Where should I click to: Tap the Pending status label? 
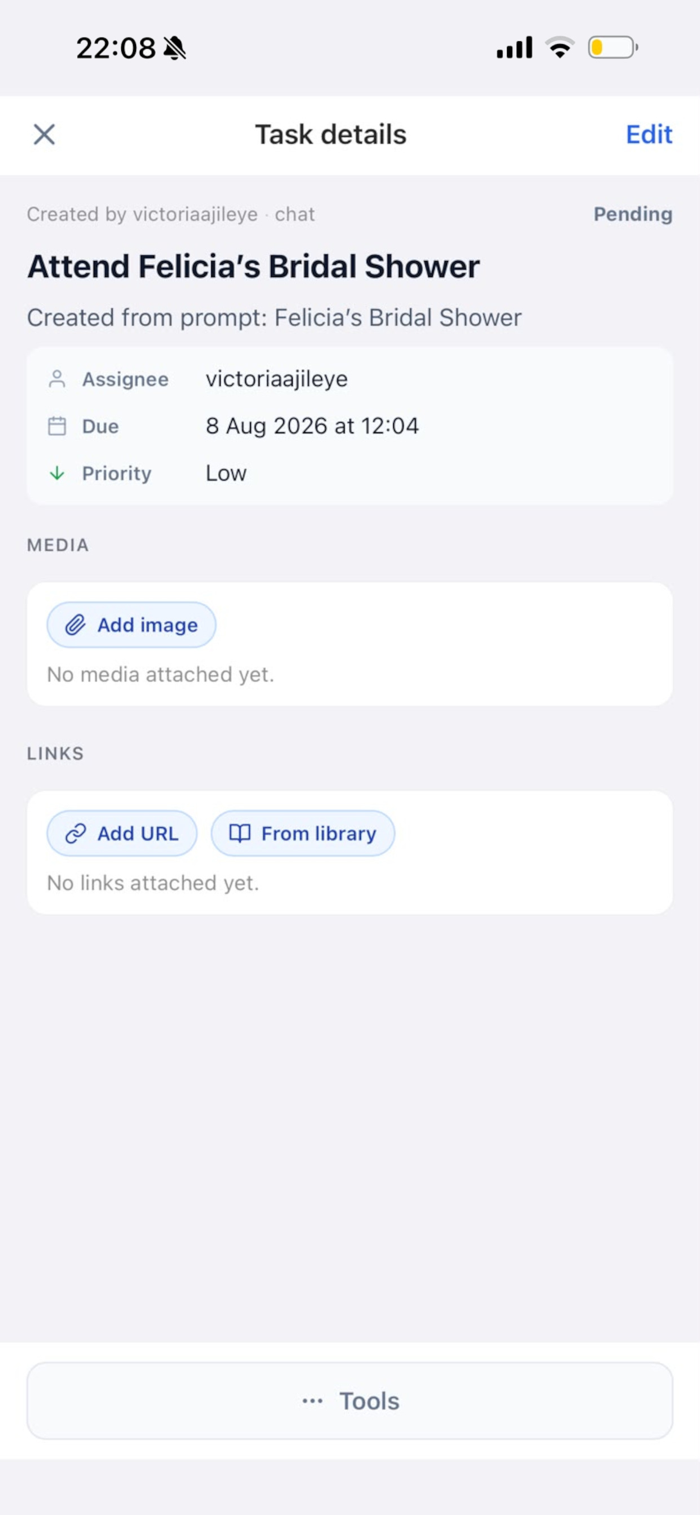click(633, 214)
